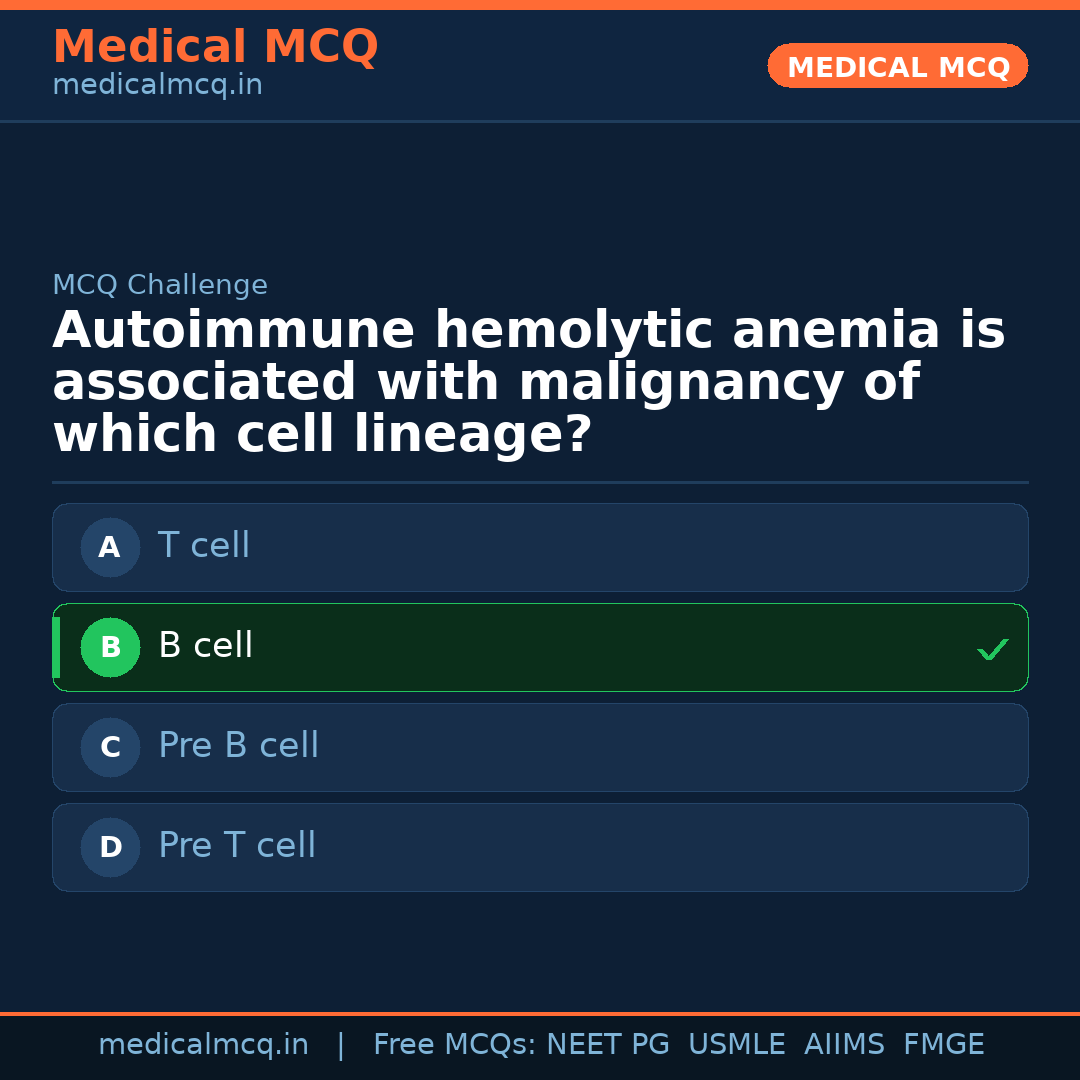Open the USMLE category
Image resolution: width=1080 pixels, height=1080 pixels.
point(737,1043)
